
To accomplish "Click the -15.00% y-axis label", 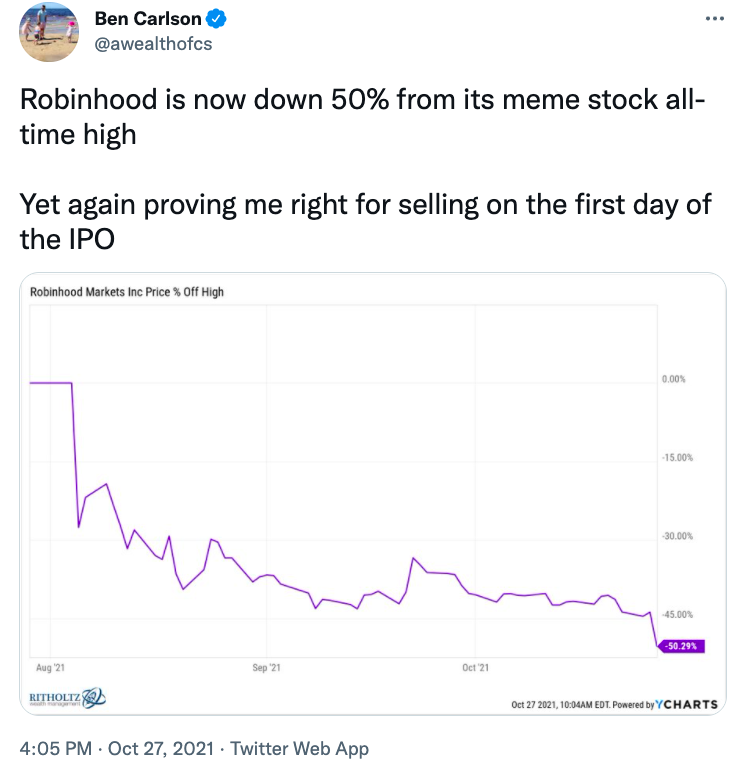I will (x=677, y=458).
